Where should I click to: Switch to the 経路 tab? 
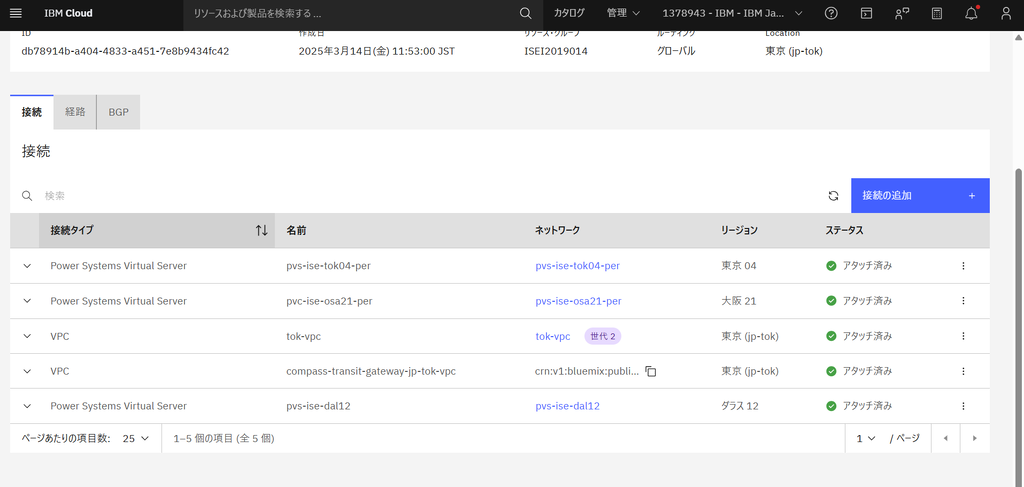click(75, 112)
